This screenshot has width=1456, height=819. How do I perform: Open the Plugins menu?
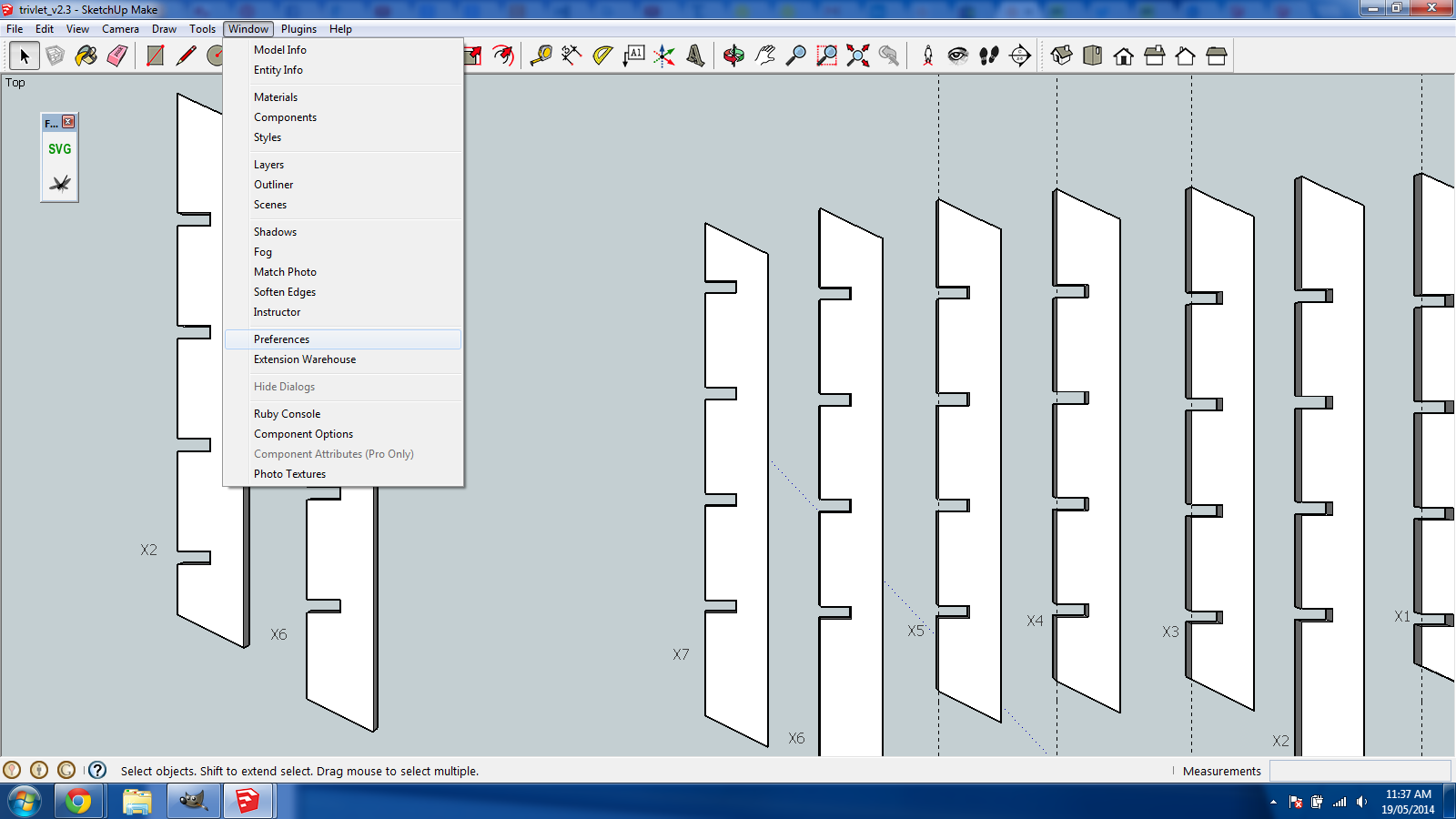[298, 29]
